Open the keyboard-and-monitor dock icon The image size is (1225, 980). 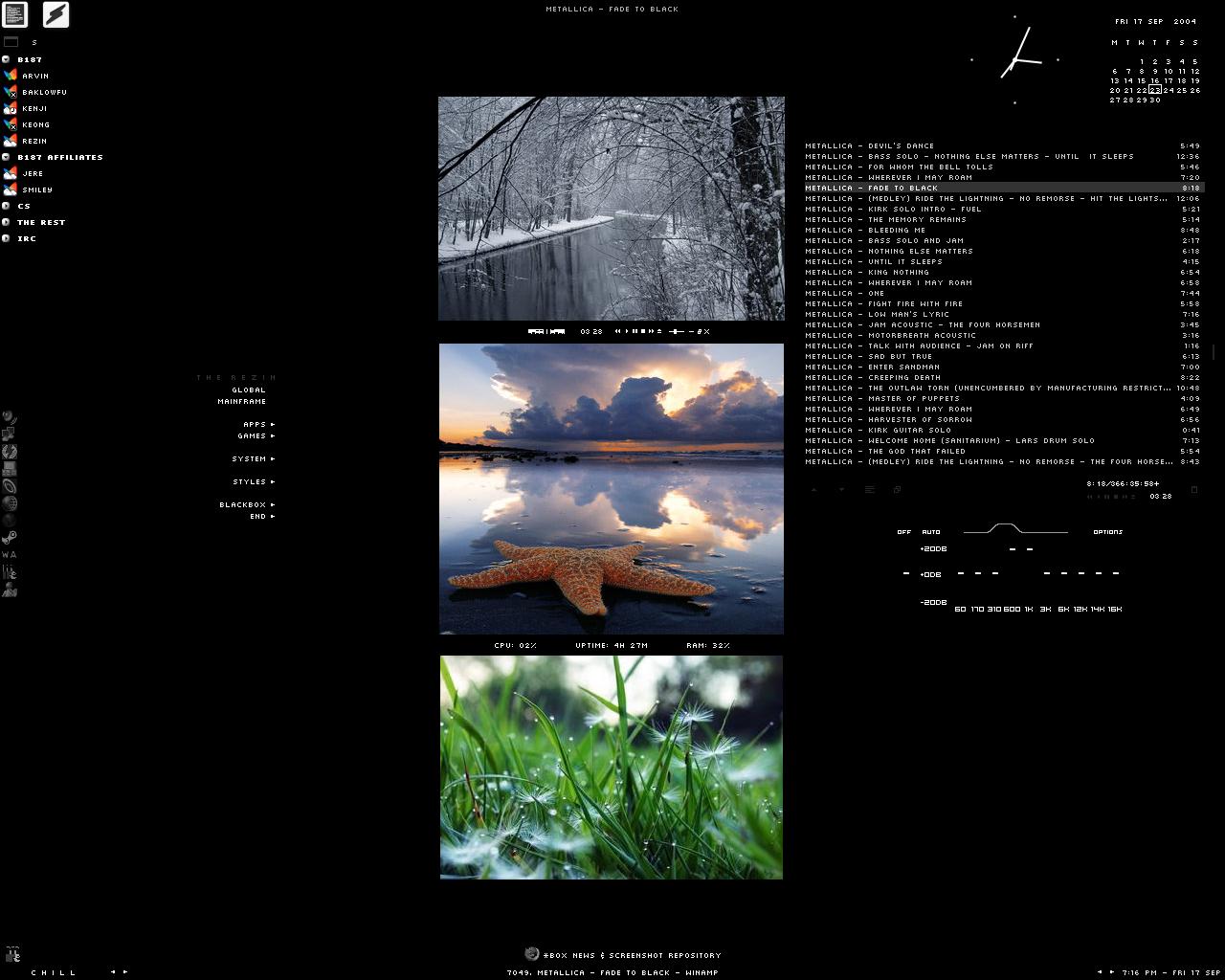(x=10, y=468)
